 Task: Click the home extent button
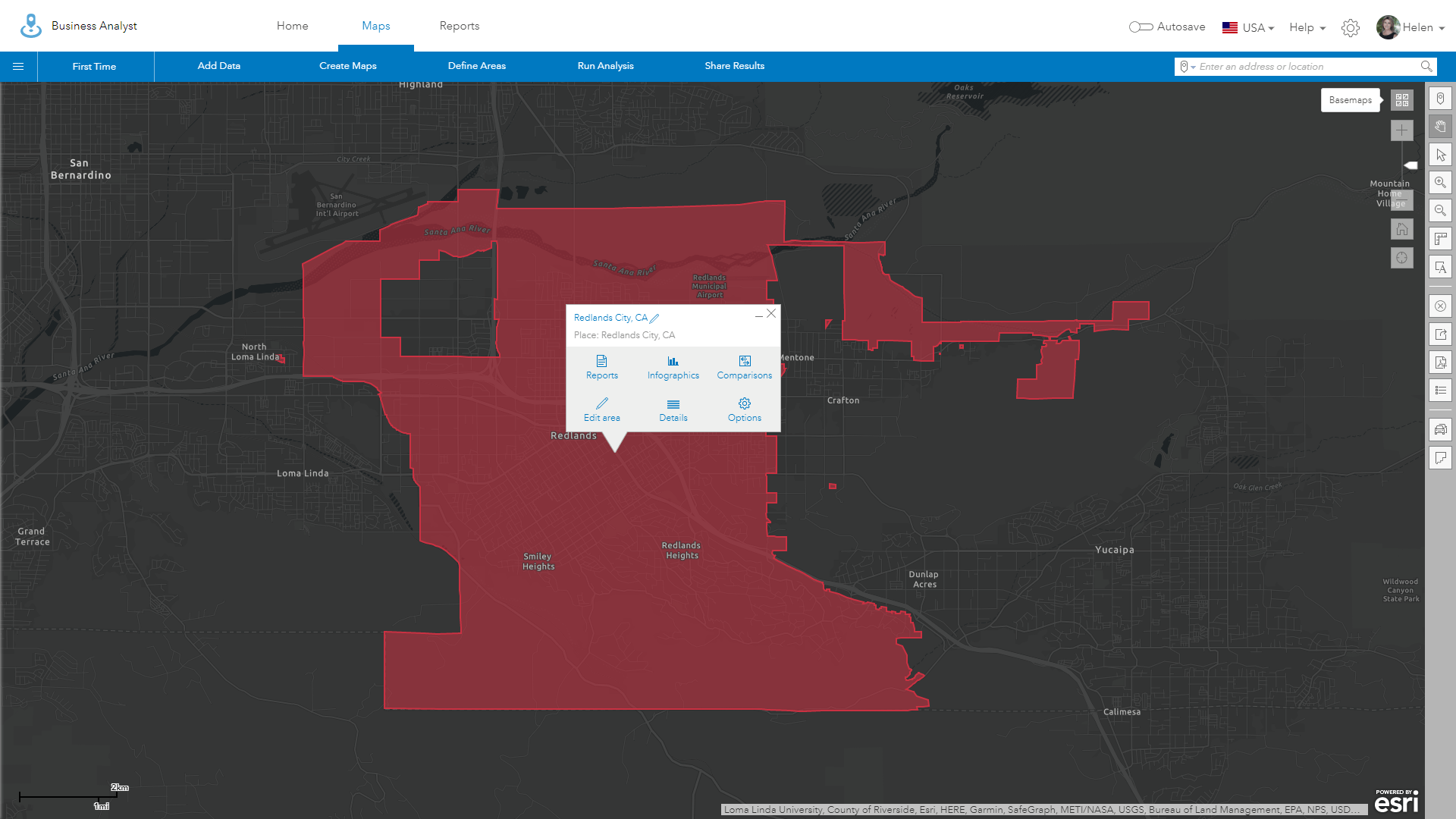pos(1401,229)
